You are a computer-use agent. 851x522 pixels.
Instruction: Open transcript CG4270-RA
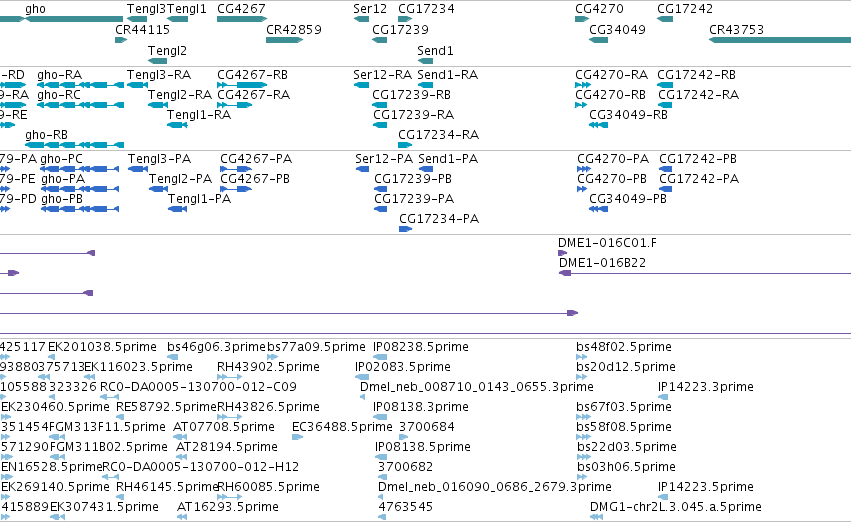[x=612, y=75]
